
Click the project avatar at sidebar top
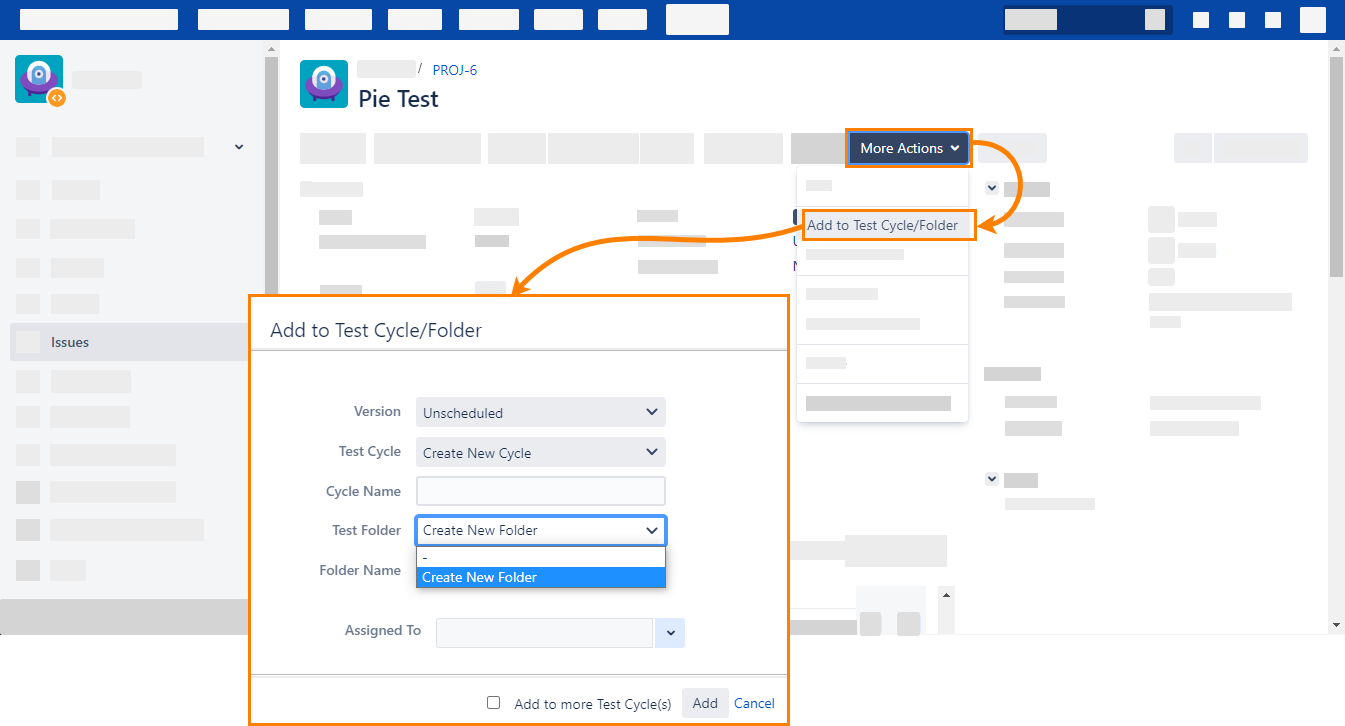pyautogui.click(x=38, y=78)
